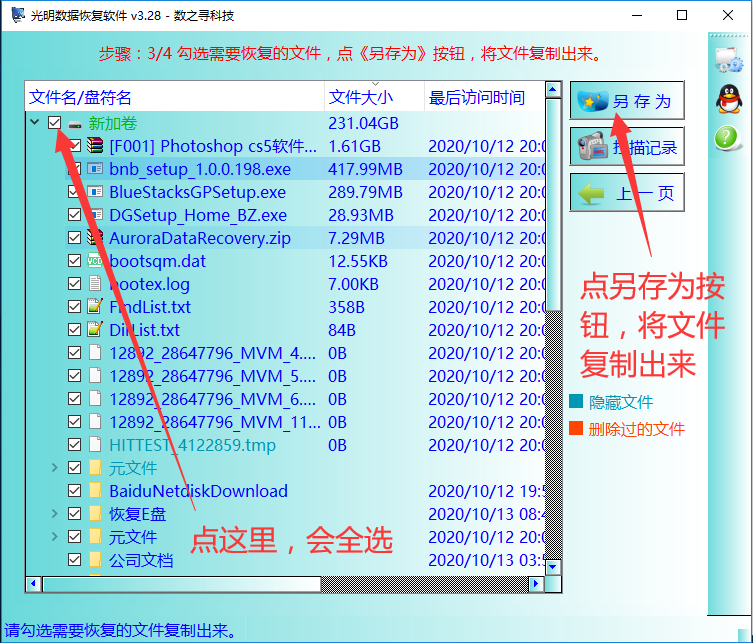Click the orange 删除过的文件 legend swatch

pyautogui.click(x=576, y=428)
